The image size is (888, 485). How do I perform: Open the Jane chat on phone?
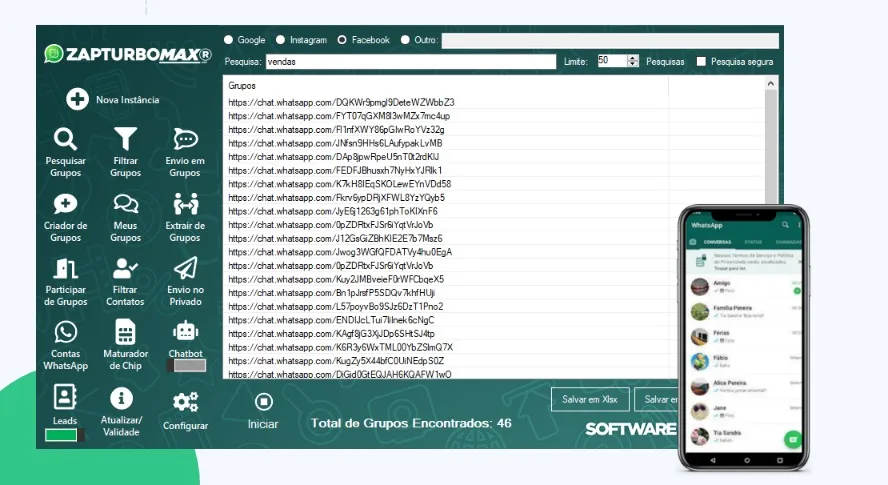click(x=745, y=411)
